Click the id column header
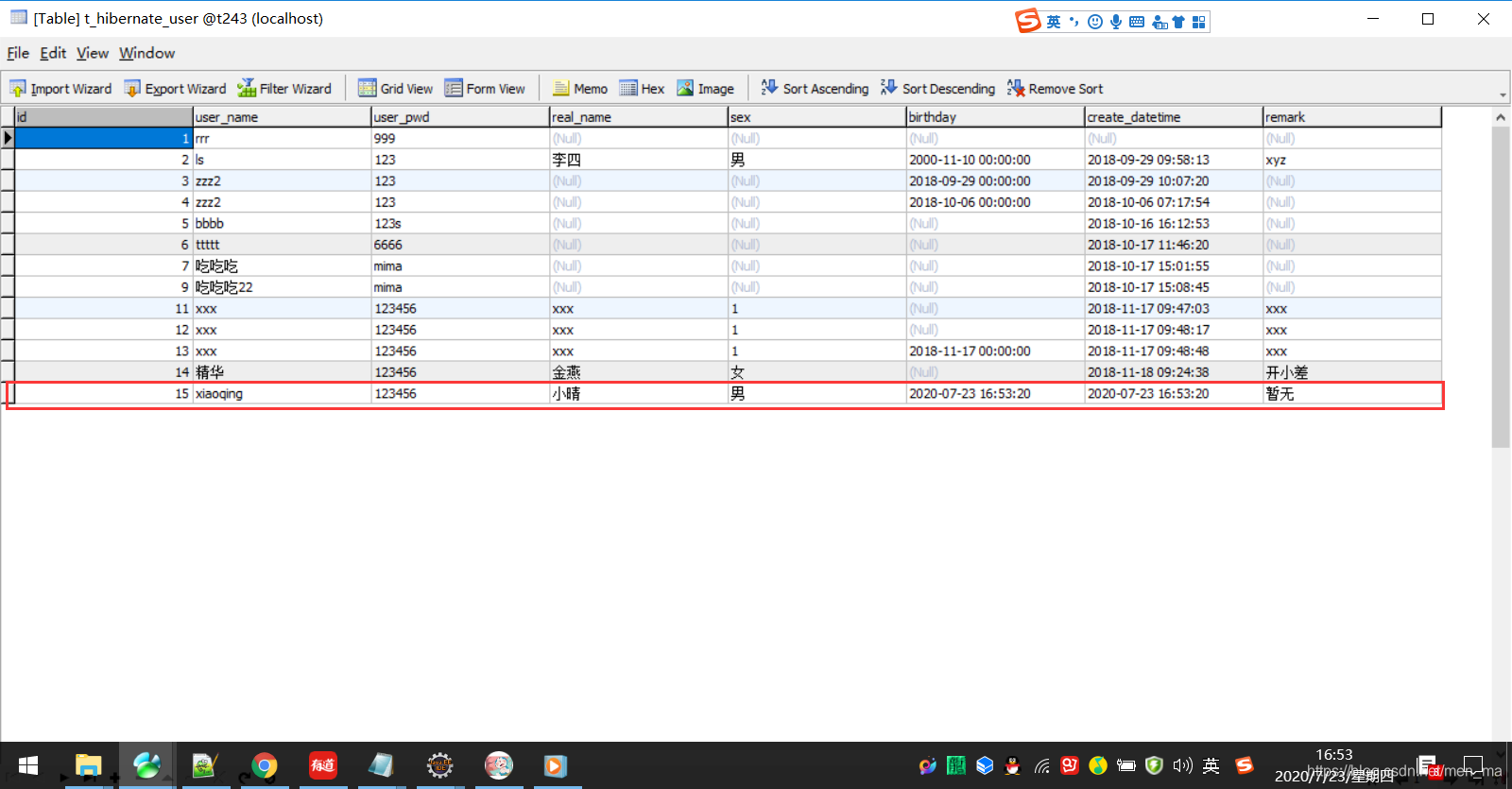The height and width of the screenshot is (789, 1512). [x=103, y=117]
